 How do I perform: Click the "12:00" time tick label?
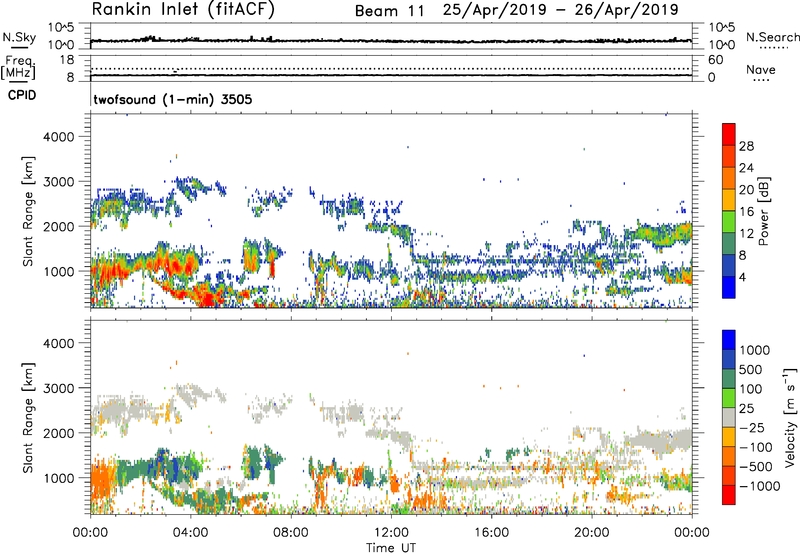391,533
